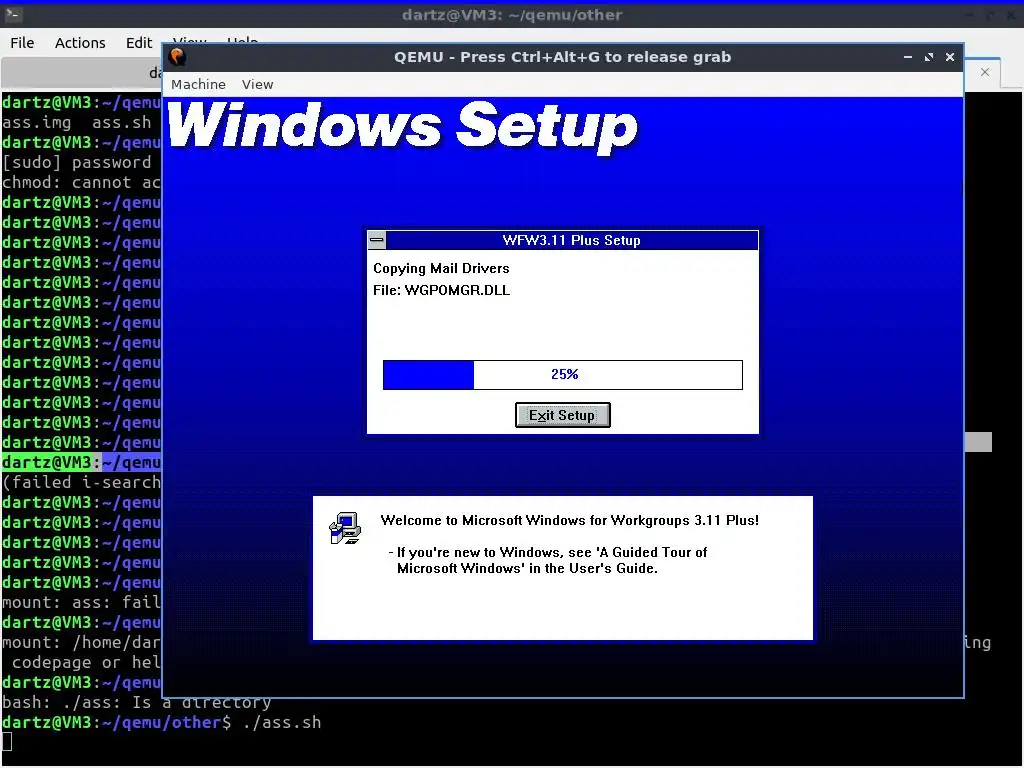
Task: Click the Welcome to Microsoft Windows for Workgroups text
Action: point(569,520)
